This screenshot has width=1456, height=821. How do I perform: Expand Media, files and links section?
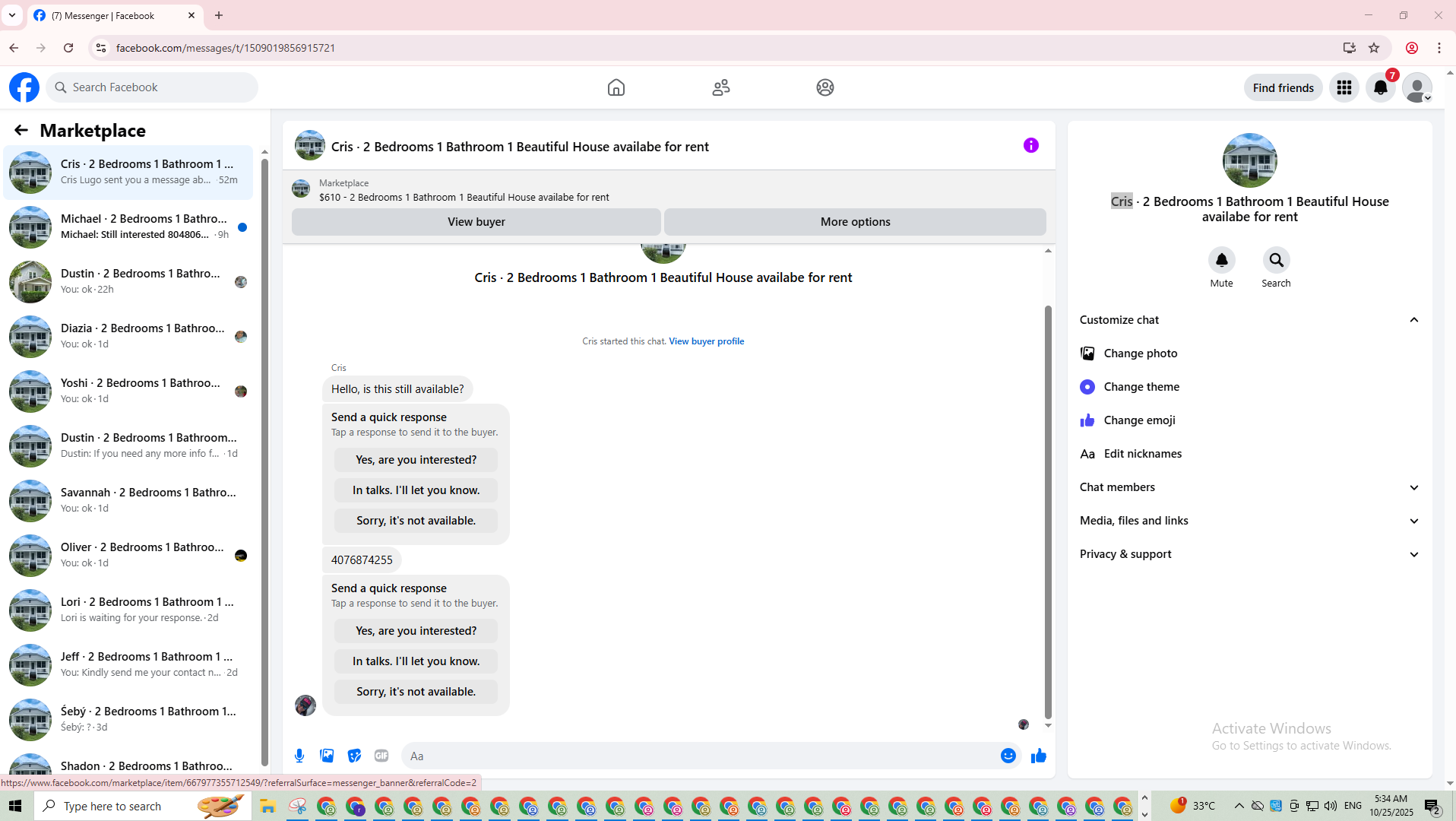point(1250,521)
